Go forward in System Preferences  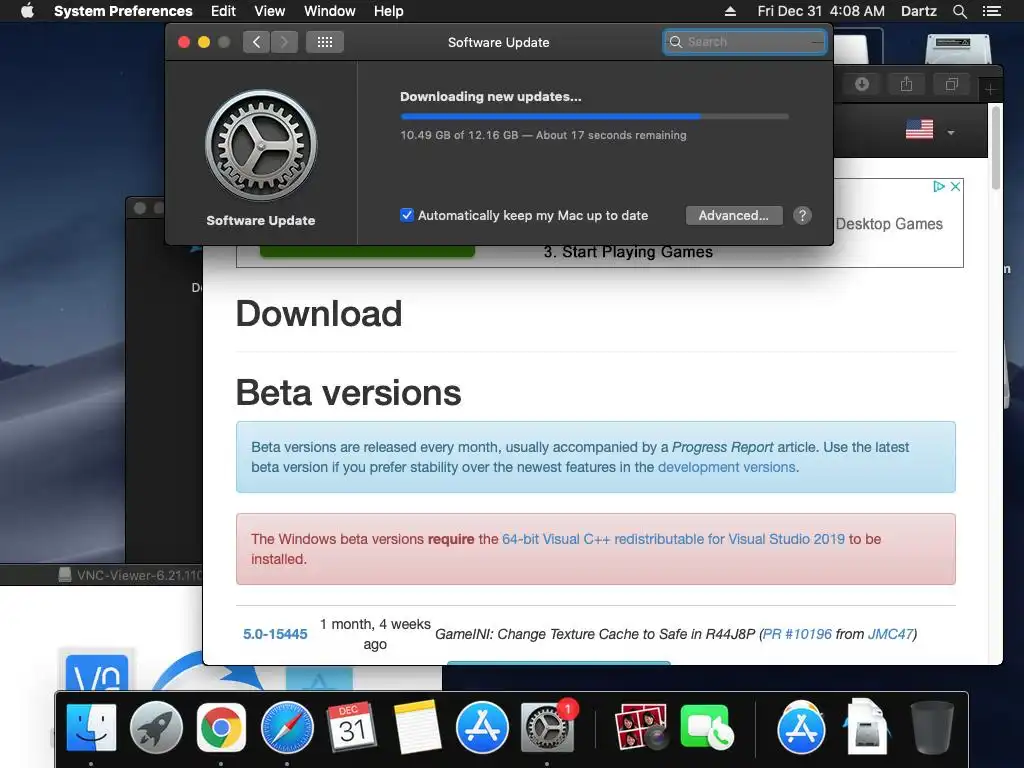pyautogui.click(x=284, y=42)
